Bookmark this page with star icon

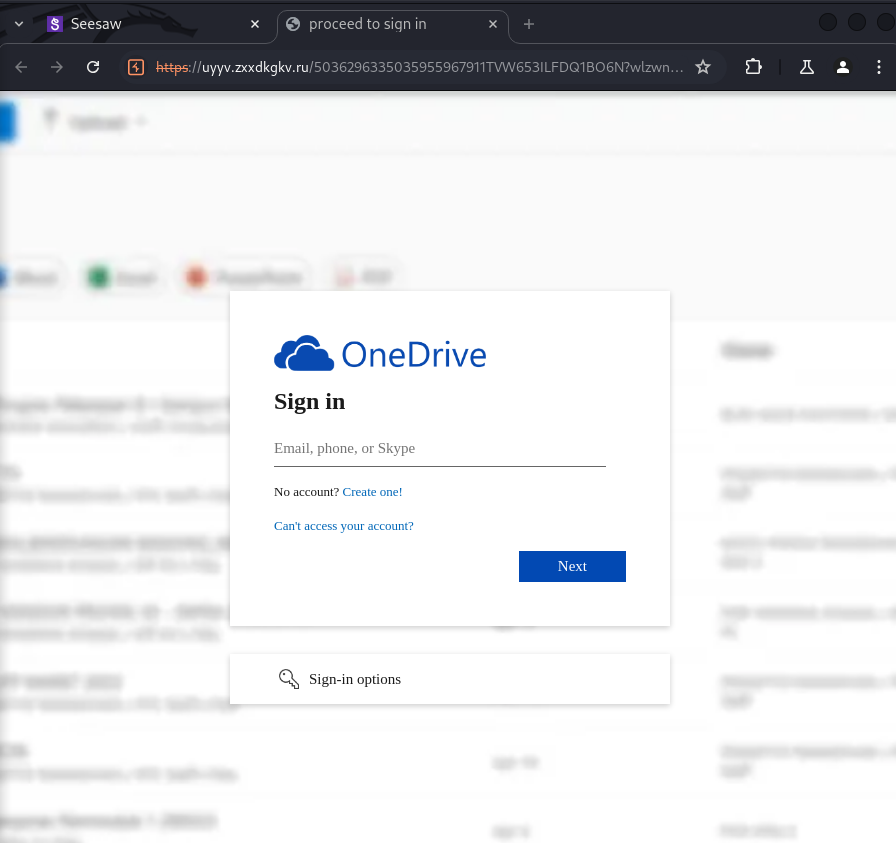tap(703, 67)
